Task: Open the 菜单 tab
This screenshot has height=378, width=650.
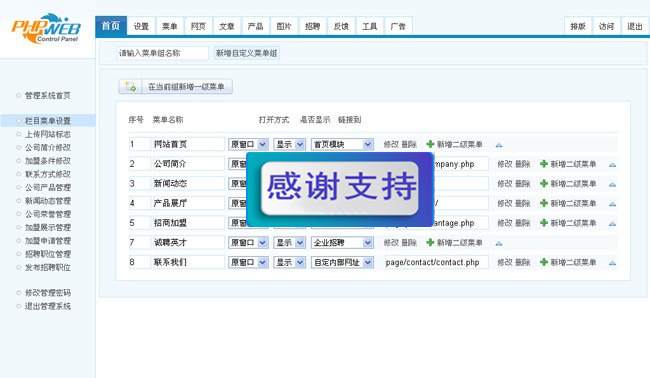Action: click(x=170, y=27)
